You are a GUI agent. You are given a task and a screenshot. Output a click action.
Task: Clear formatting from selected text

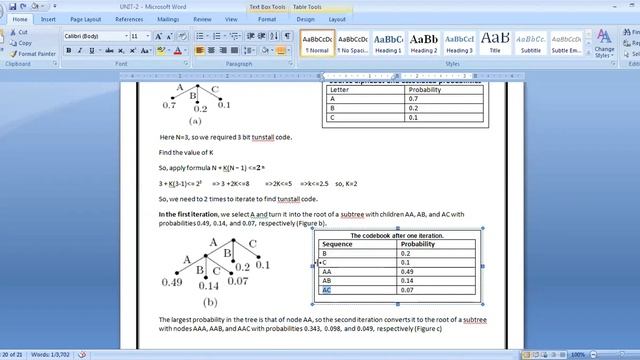click(182, 36)
